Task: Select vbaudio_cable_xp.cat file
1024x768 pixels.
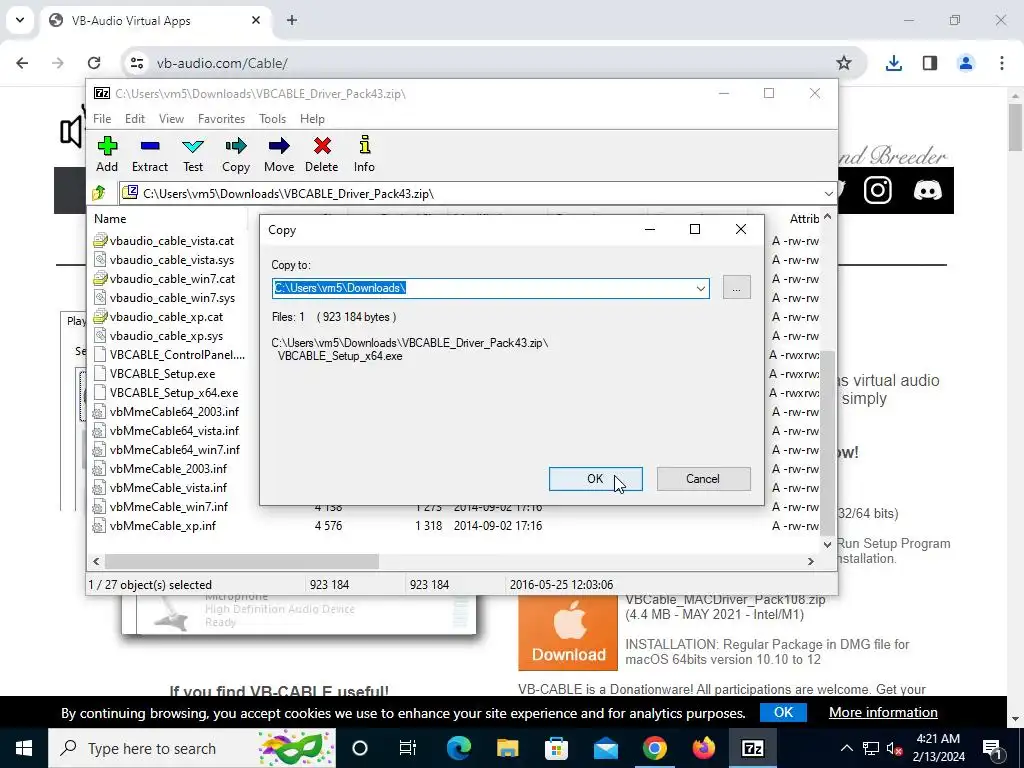Action: [x=167, y=317]
